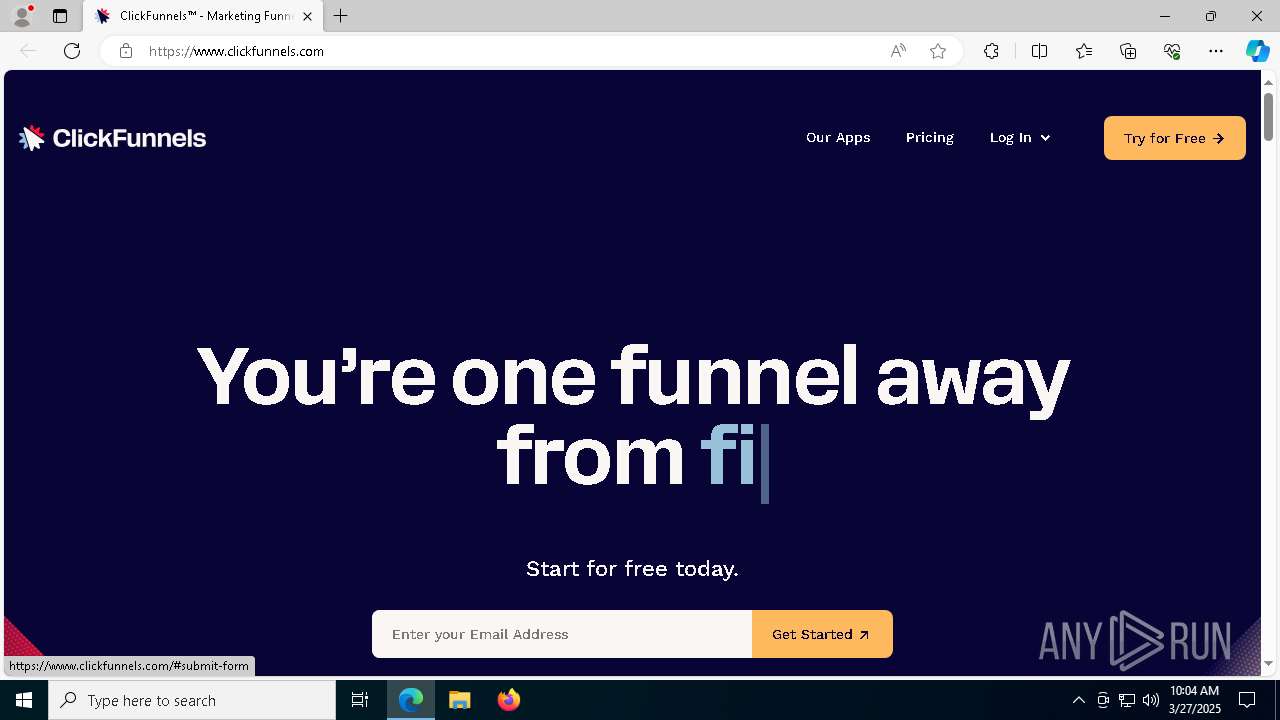Launch Firefox from the taskbar
The height and width of the screenshot is (720, 1280).
[x=509, y=700]
